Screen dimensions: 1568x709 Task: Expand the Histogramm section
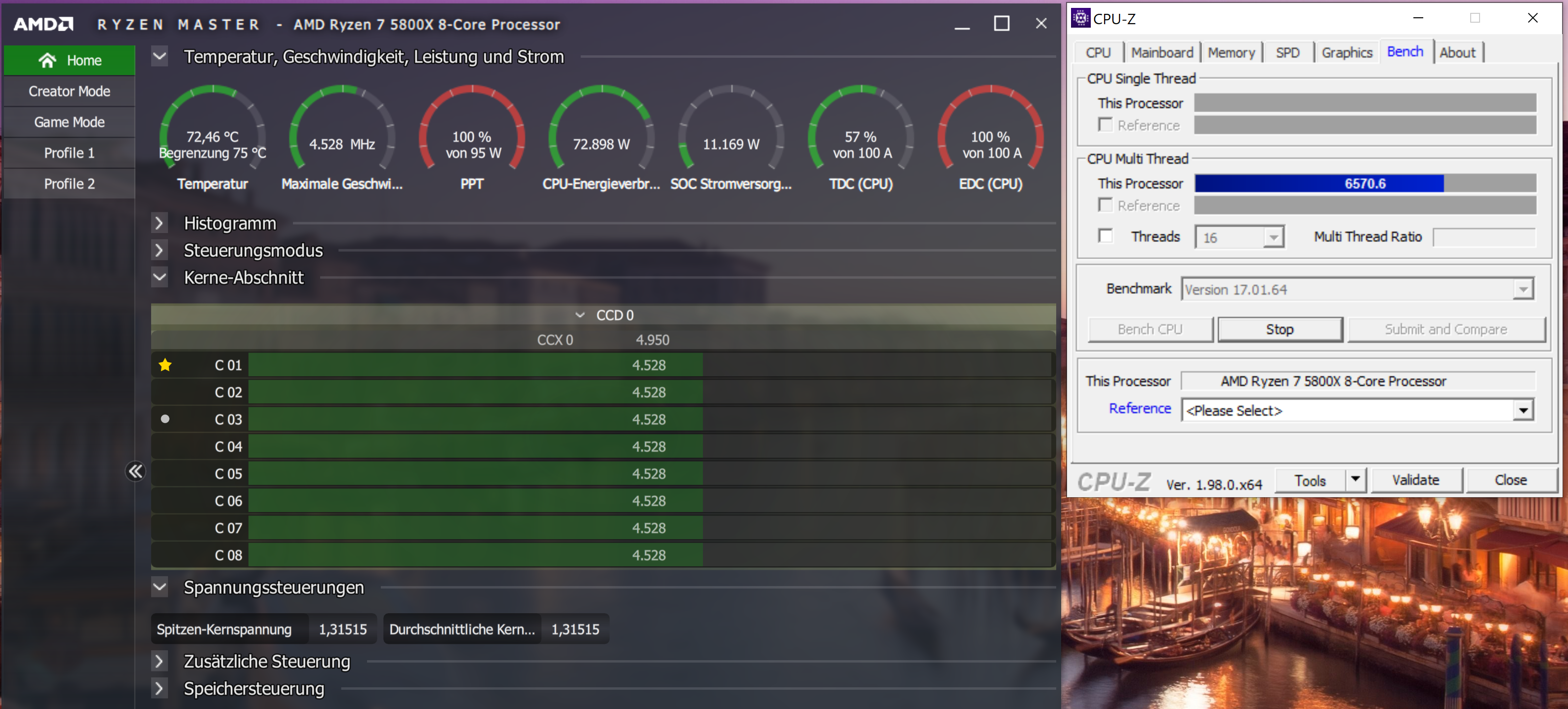coord(160,223)
